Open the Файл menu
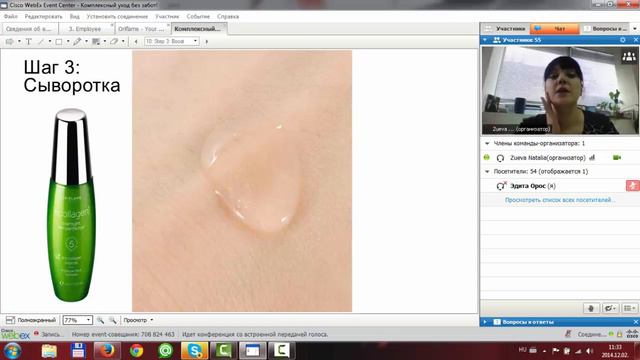This screenshot has height=360, width=640. pyautogui.click(x=10, y=17)
